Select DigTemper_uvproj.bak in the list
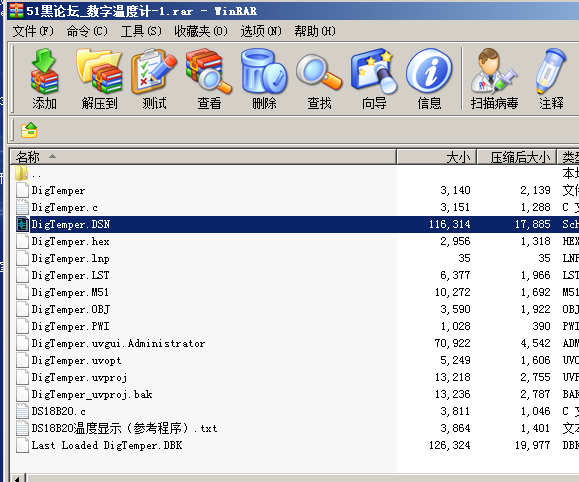This screenshot has height=482, width=579. coord(92,394)
